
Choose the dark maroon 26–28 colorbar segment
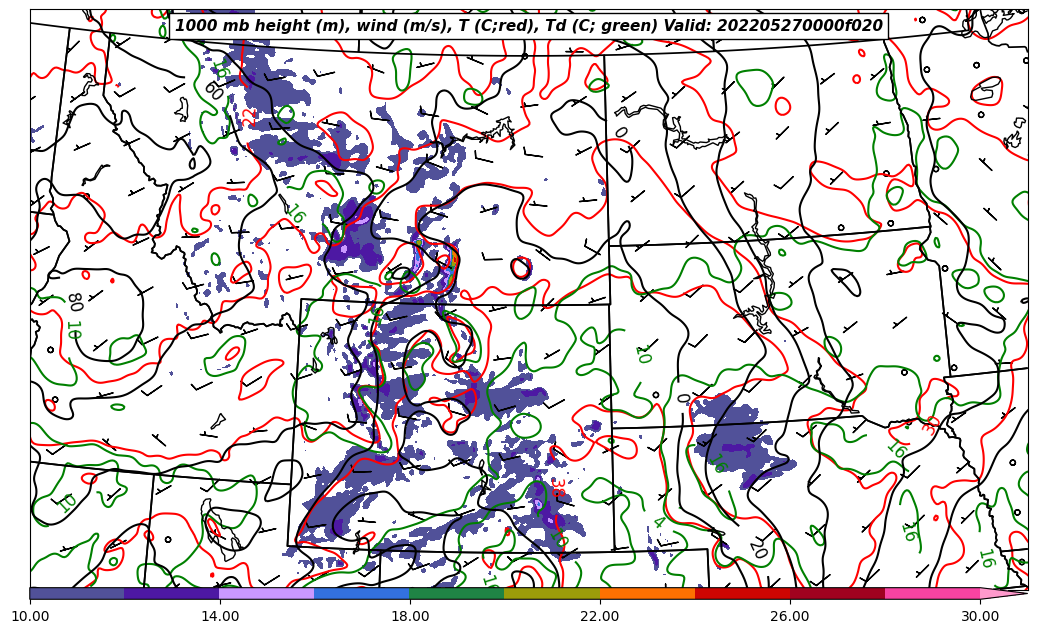click(837, 593)
